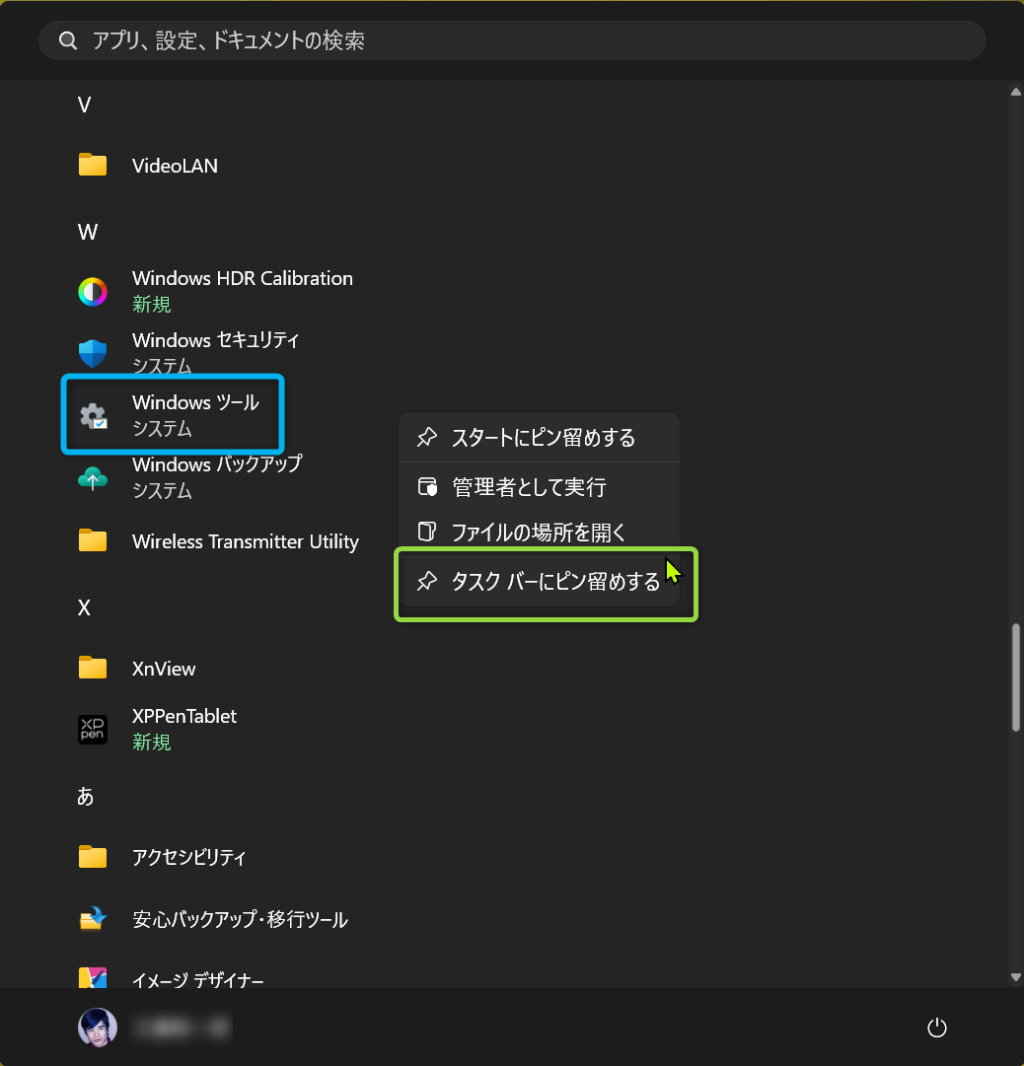Select ファイルの場所を開く menu entry
Screen dimensions: 1024x1066
pos(538,533)
